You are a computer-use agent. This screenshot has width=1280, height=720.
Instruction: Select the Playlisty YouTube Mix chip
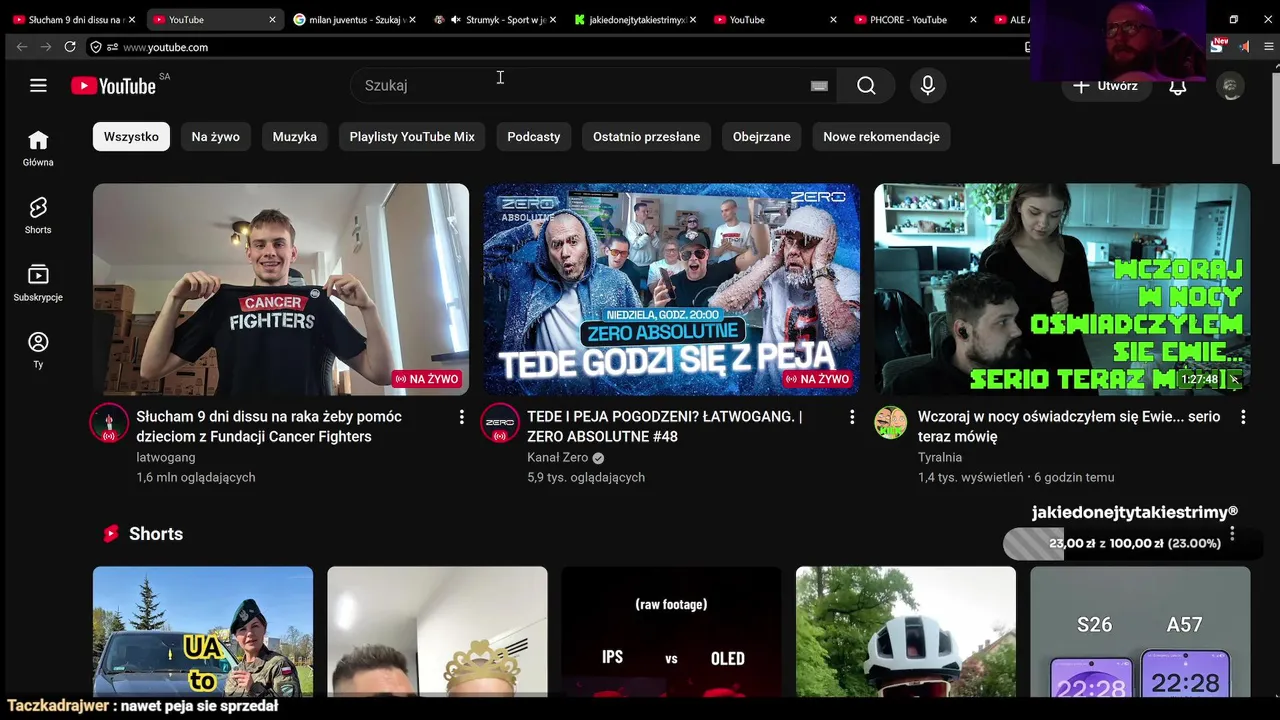point(412,137)
